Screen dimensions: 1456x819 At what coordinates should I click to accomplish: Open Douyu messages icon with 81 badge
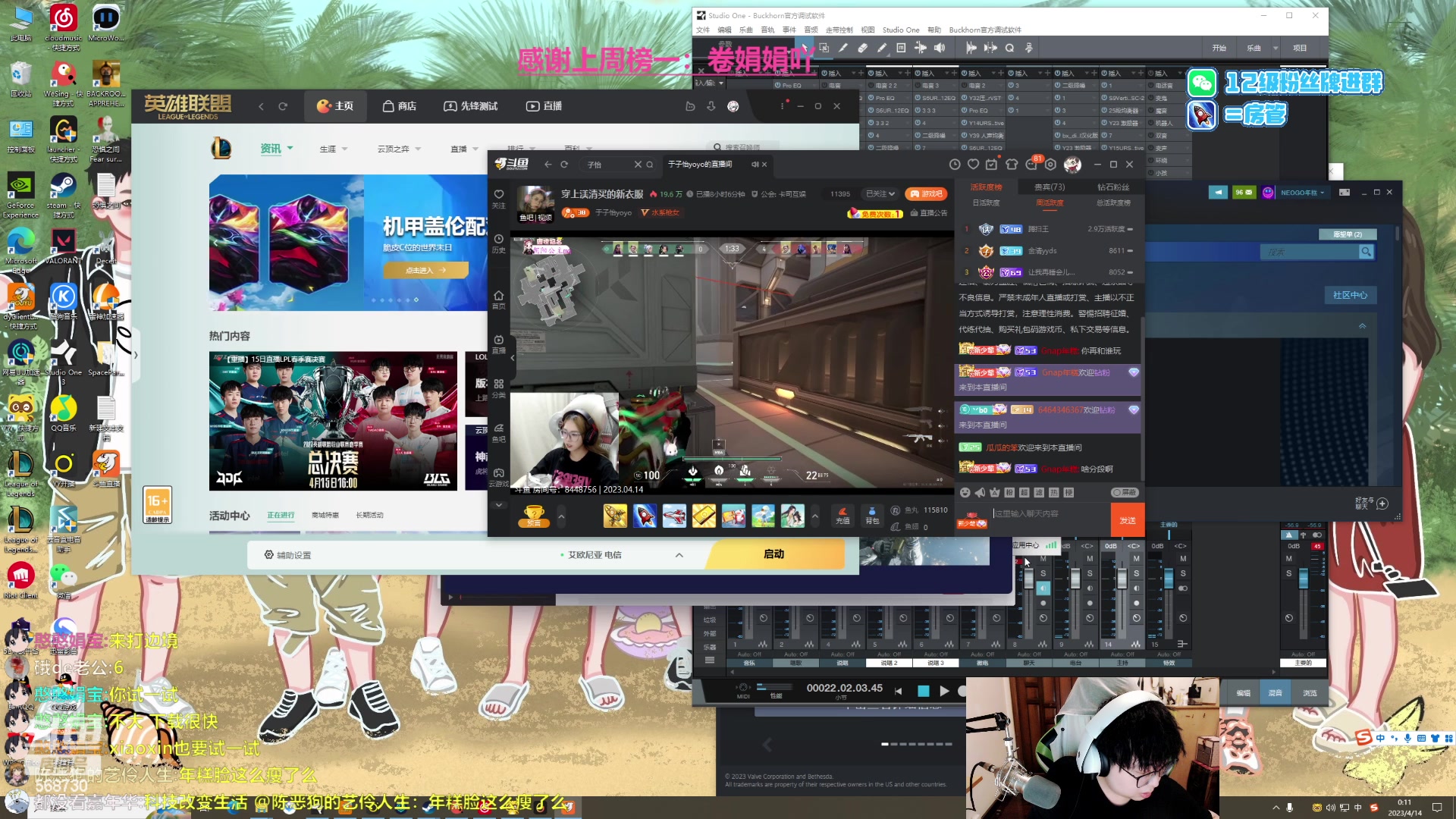point(1031,165)
